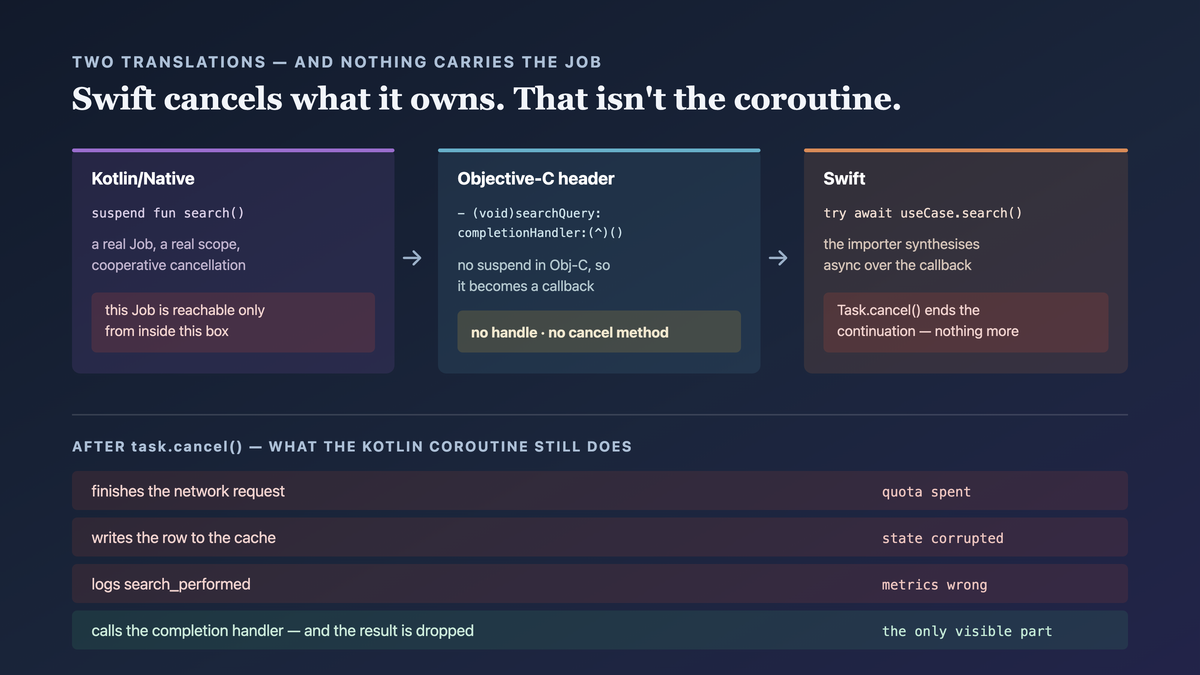Click the row 'logs search_performed'
The image size is (1200, 675).
coord(600,584)
